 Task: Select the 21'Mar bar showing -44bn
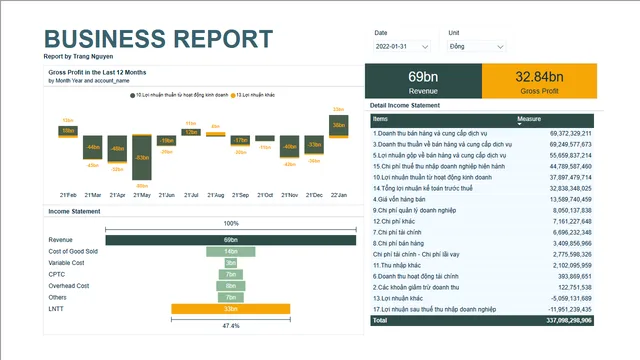(93, 147)
